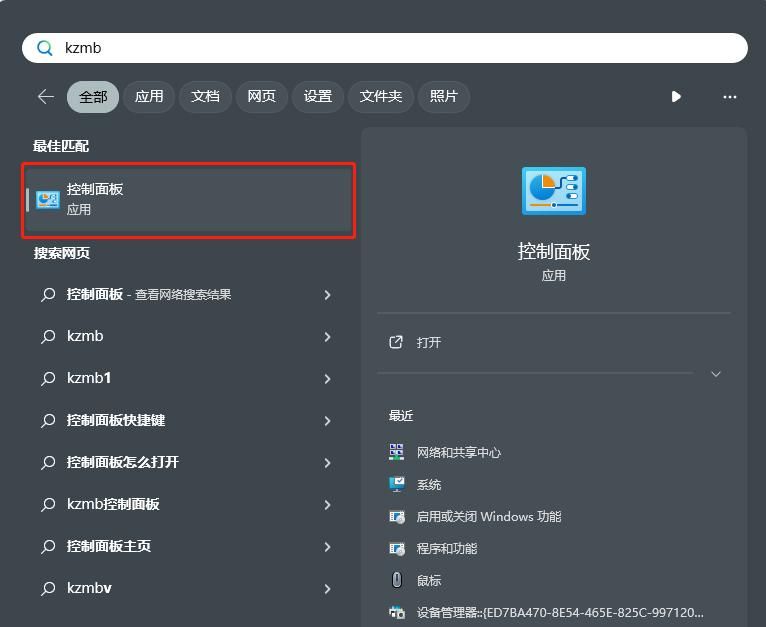Viewport: 766px width, 627px height.
Task: Click the back arrow icon
Action: click(x=46, y=97)
